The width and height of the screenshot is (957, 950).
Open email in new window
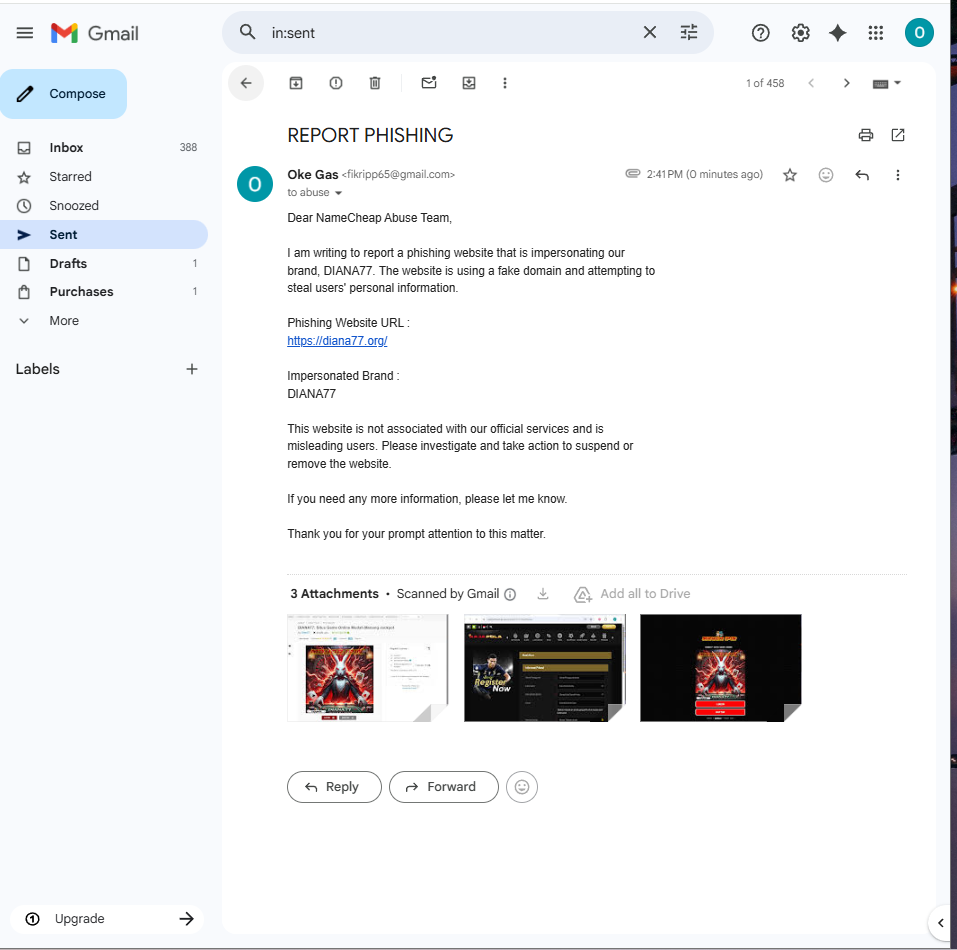tap(898, 135)
